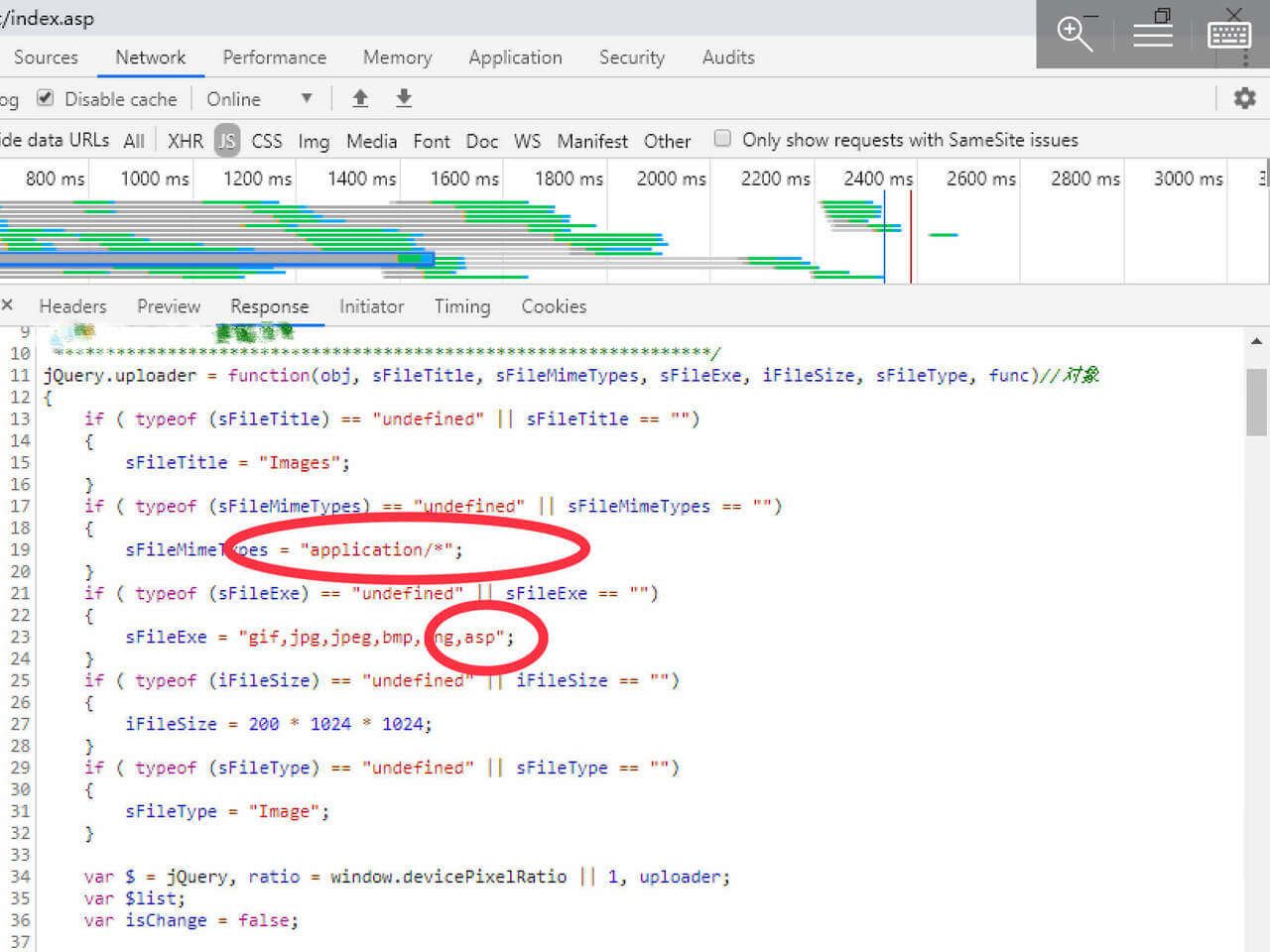
Task: Toggle the Disable cache checkbox
Action: [45, 98]
